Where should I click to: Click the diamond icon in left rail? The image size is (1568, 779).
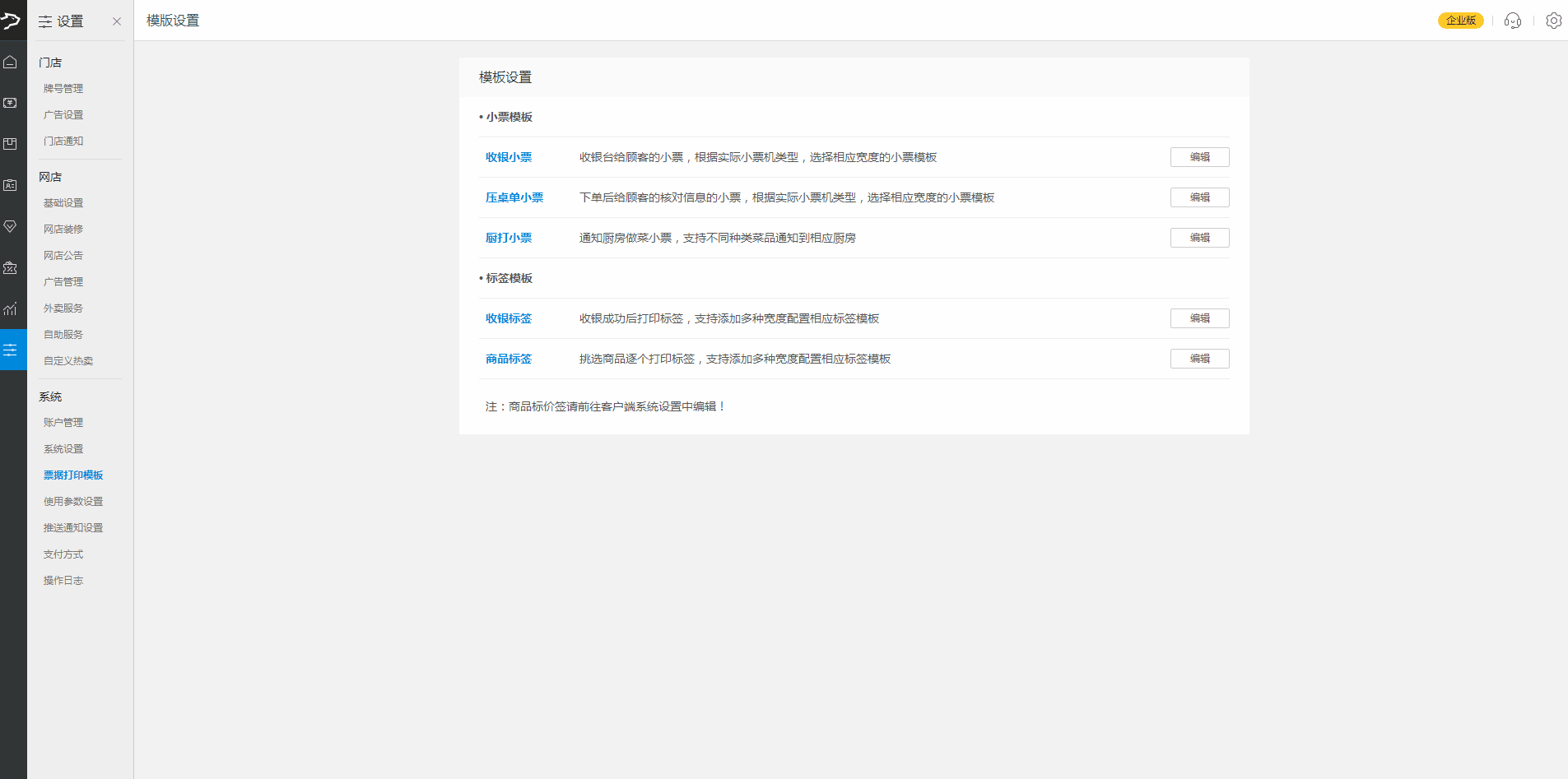click(x=11, y=226)
